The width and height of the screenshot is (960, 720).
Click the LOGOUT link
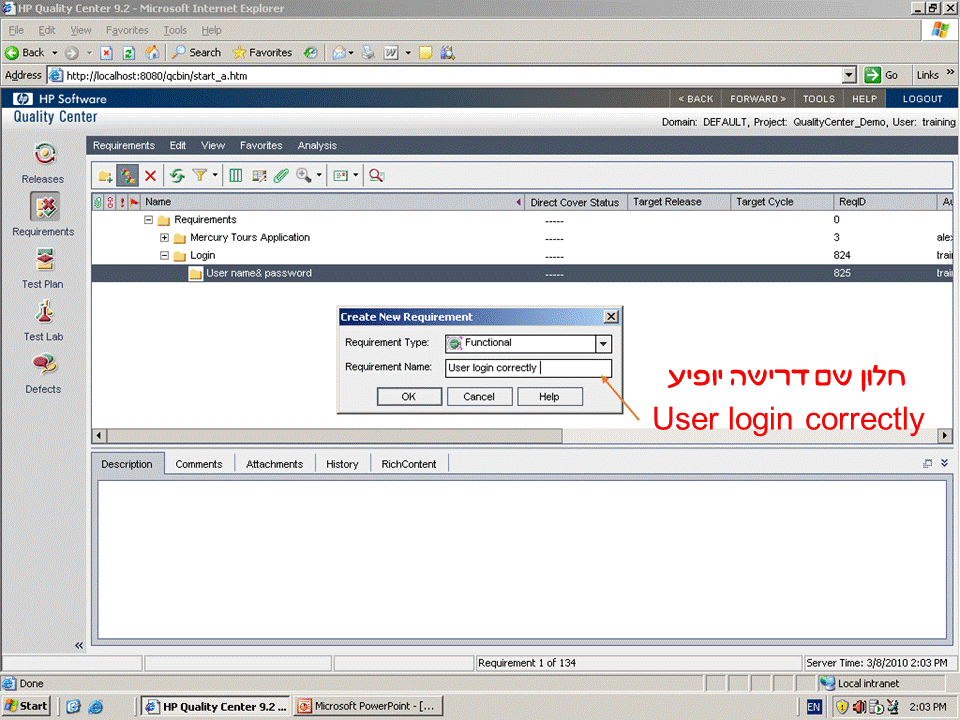(922, 99)
